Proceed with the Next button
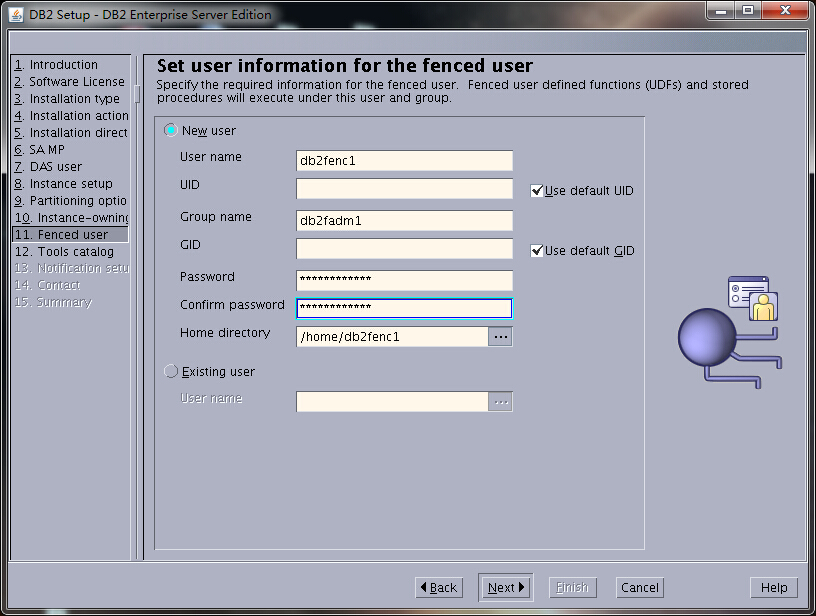Image resolution: width=816 pixels, height=616 pixels. [505, 587]
